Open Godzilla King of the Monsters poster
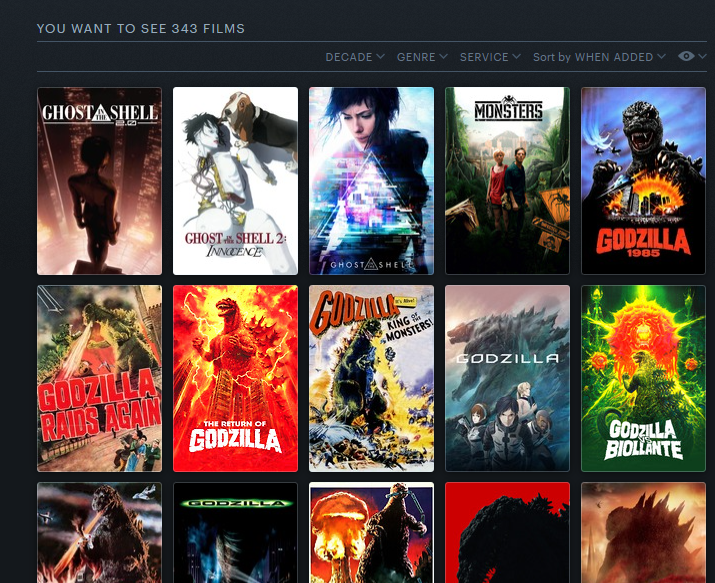 (x=371, y=378)
